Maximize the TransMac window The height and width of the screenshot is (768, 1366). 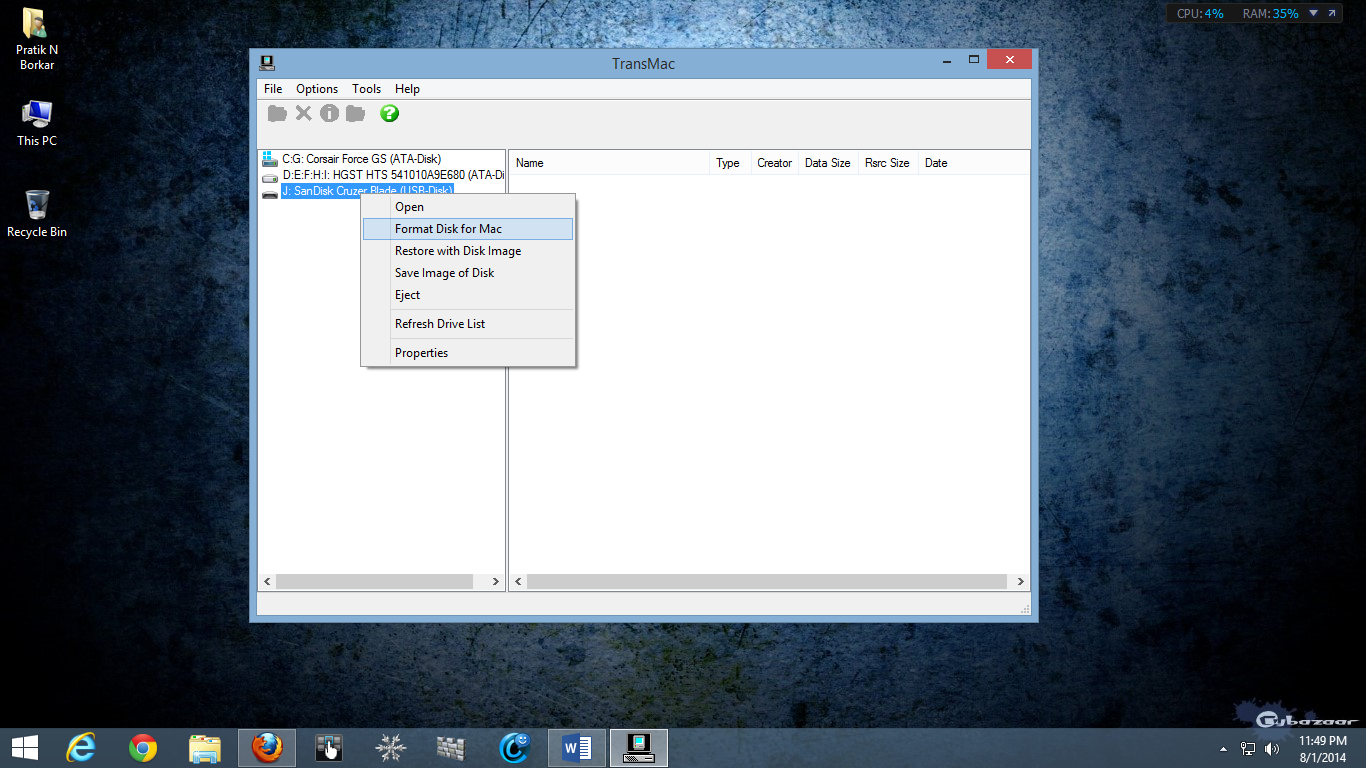973,60
